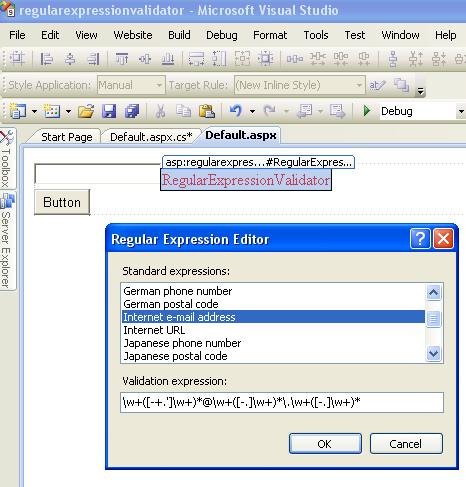Viewport: 466px width, 487px height.
Task: Expand the New Project dropdown arrow
Action: (34, 111)
